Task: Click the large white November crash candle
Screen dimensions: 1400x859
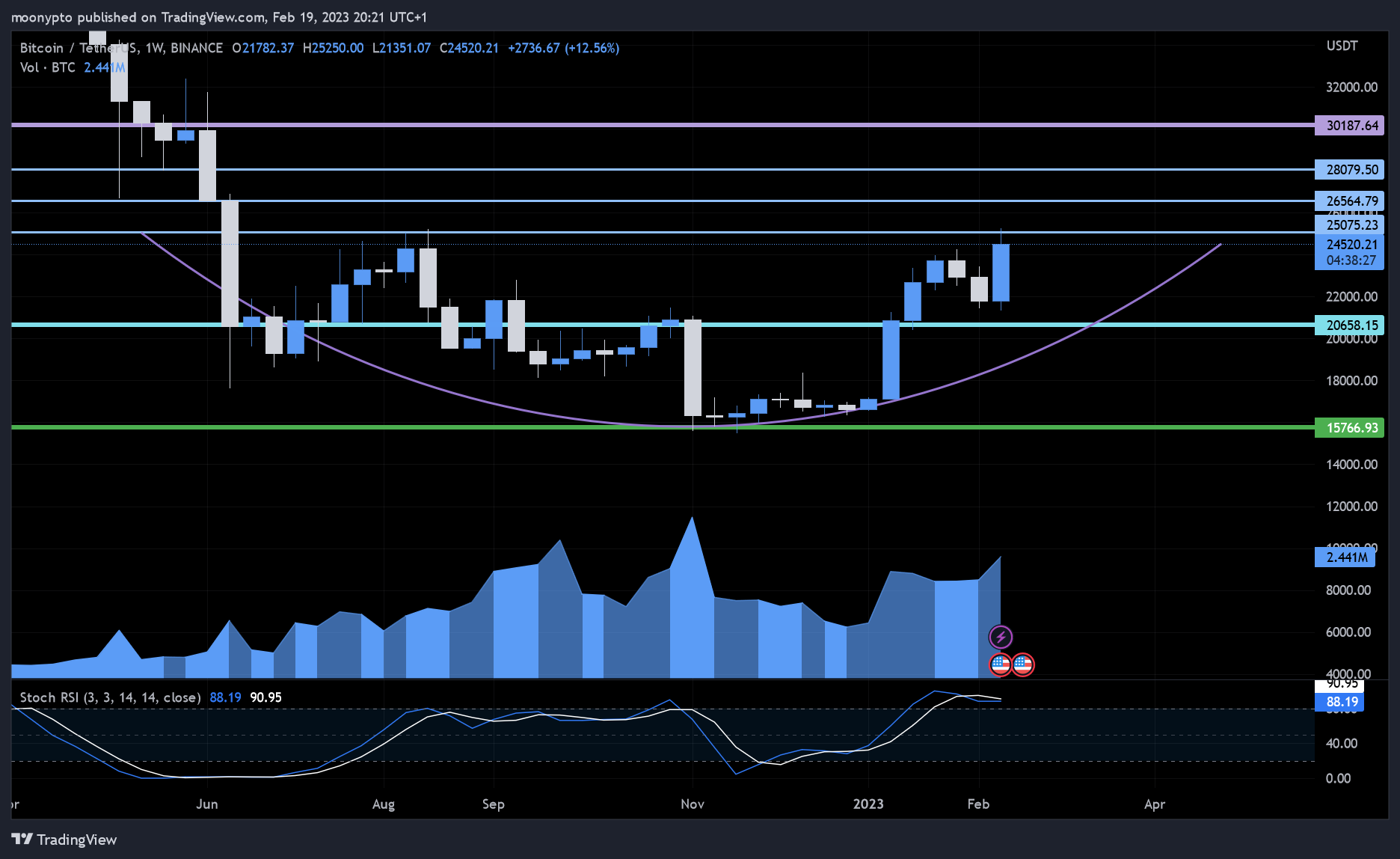Action: tap(693, 367)
